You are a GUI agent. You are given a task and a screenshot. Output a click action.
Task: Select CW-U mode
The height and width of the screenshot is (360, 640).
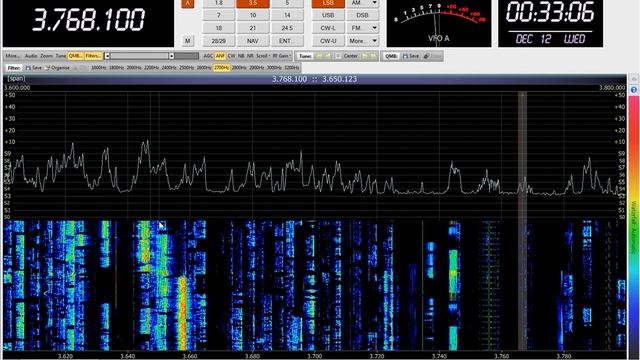(328, 41)
